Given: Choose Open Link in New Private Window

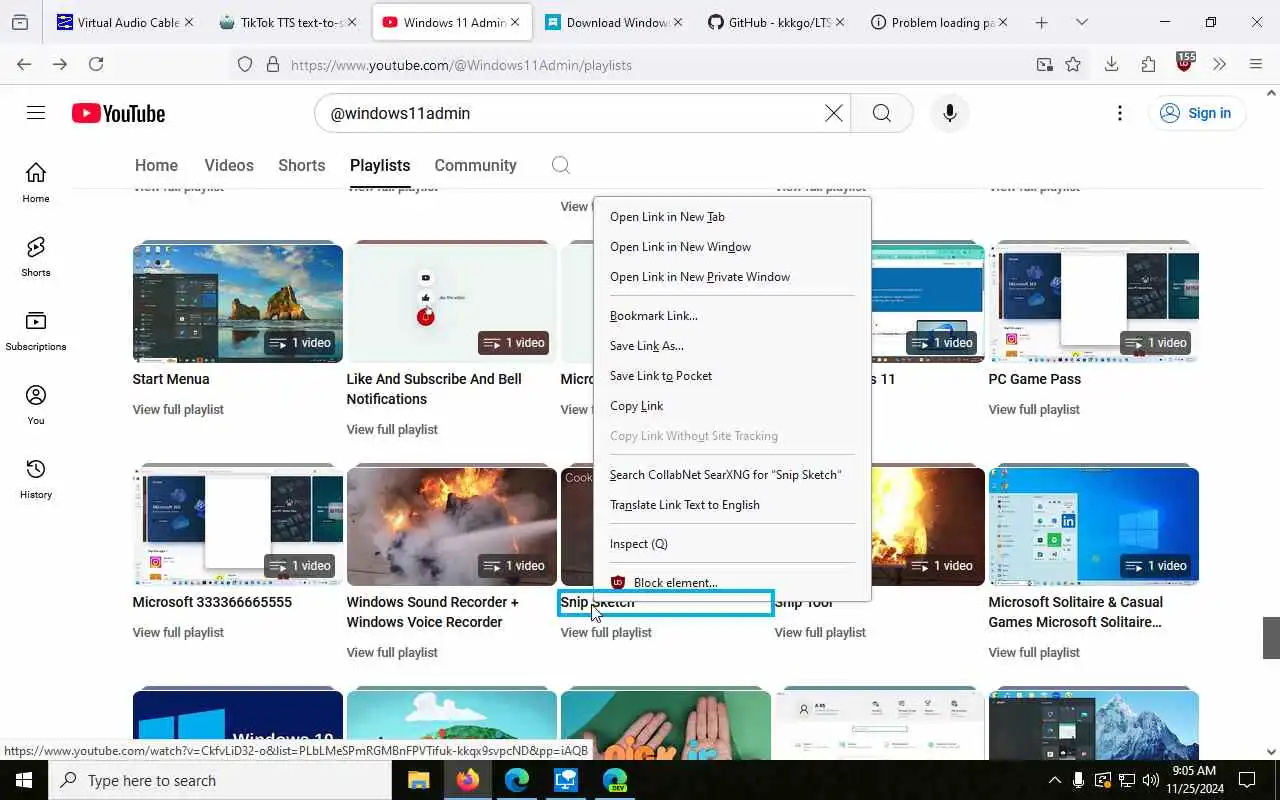Looking at the screenshot, I should click(x=732, y=276).
